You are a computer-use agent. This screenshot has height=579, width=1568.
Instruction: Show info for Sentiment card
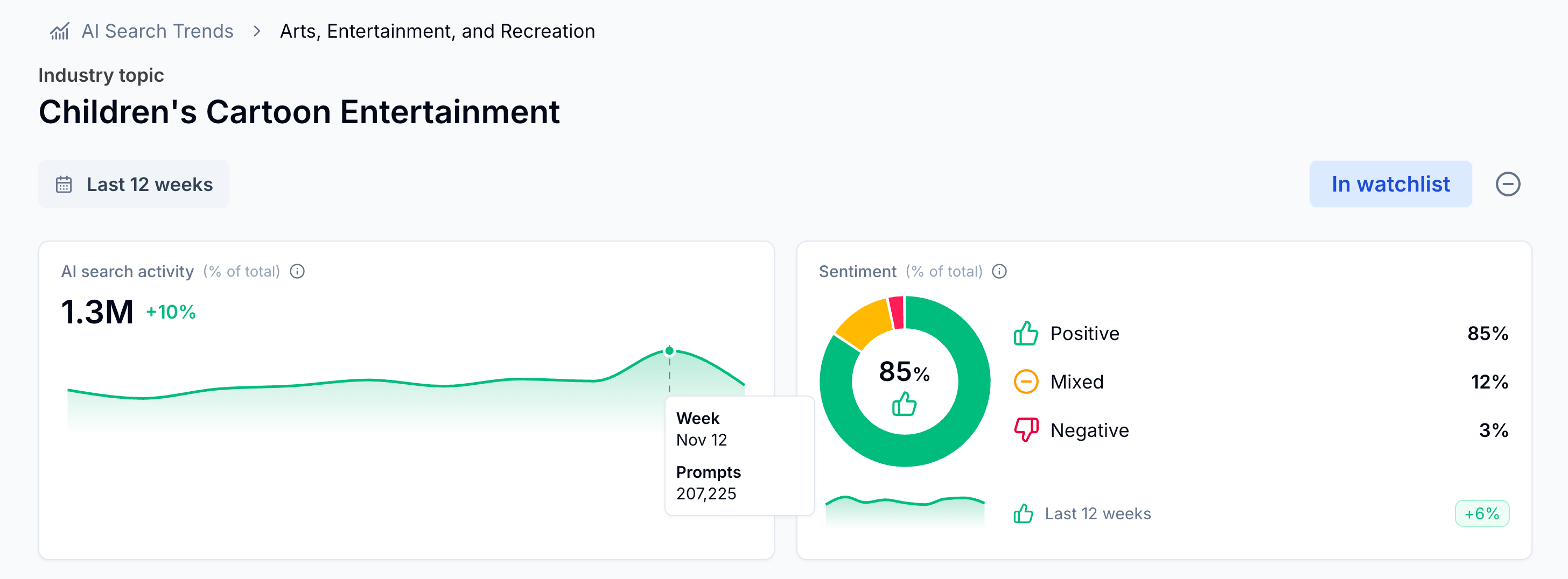coord(999,271)
